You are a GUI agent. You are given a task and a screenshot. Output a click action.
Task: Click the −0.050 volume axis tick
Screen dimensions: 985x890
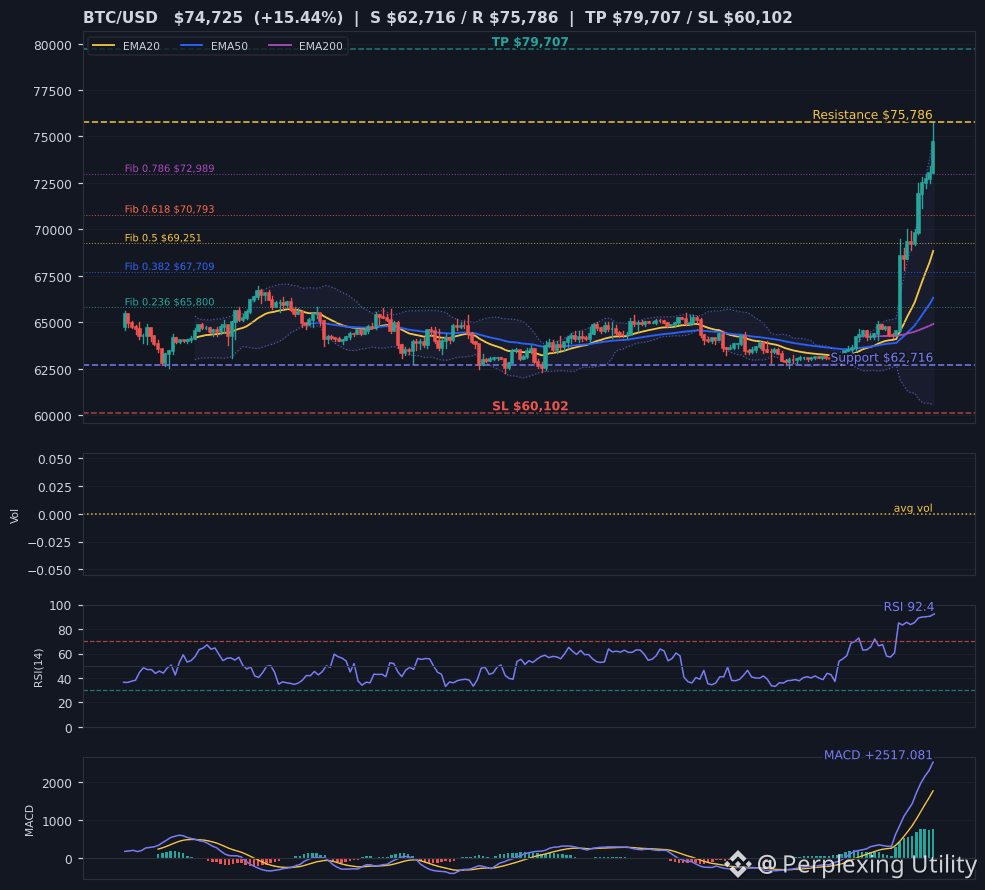[50, 571]
